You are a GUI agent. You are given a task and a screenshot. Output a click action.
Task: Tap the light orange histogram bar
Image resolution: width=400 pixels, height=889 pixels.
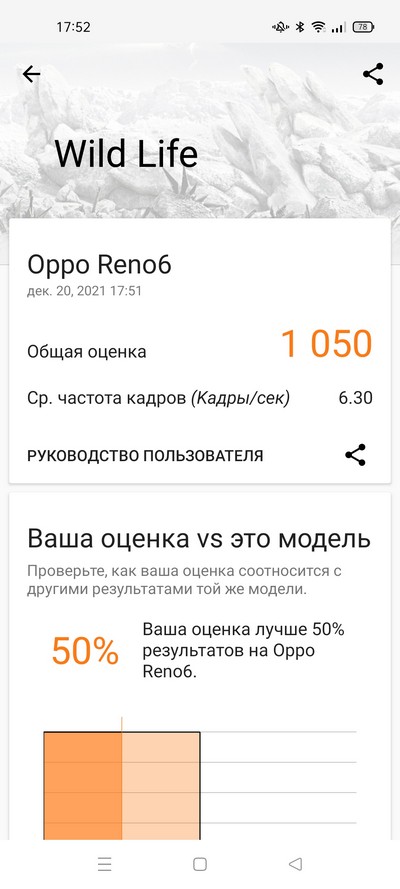[161, 785]
